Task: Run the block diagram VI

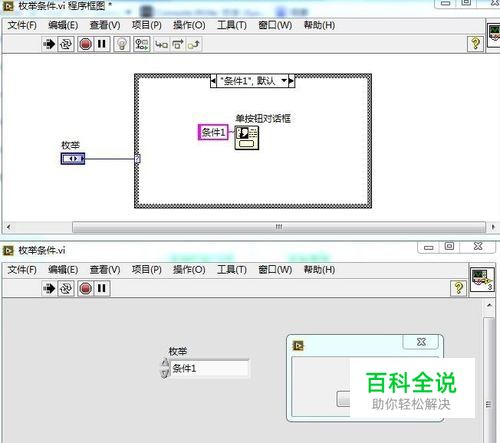Action: pos(49,44)
